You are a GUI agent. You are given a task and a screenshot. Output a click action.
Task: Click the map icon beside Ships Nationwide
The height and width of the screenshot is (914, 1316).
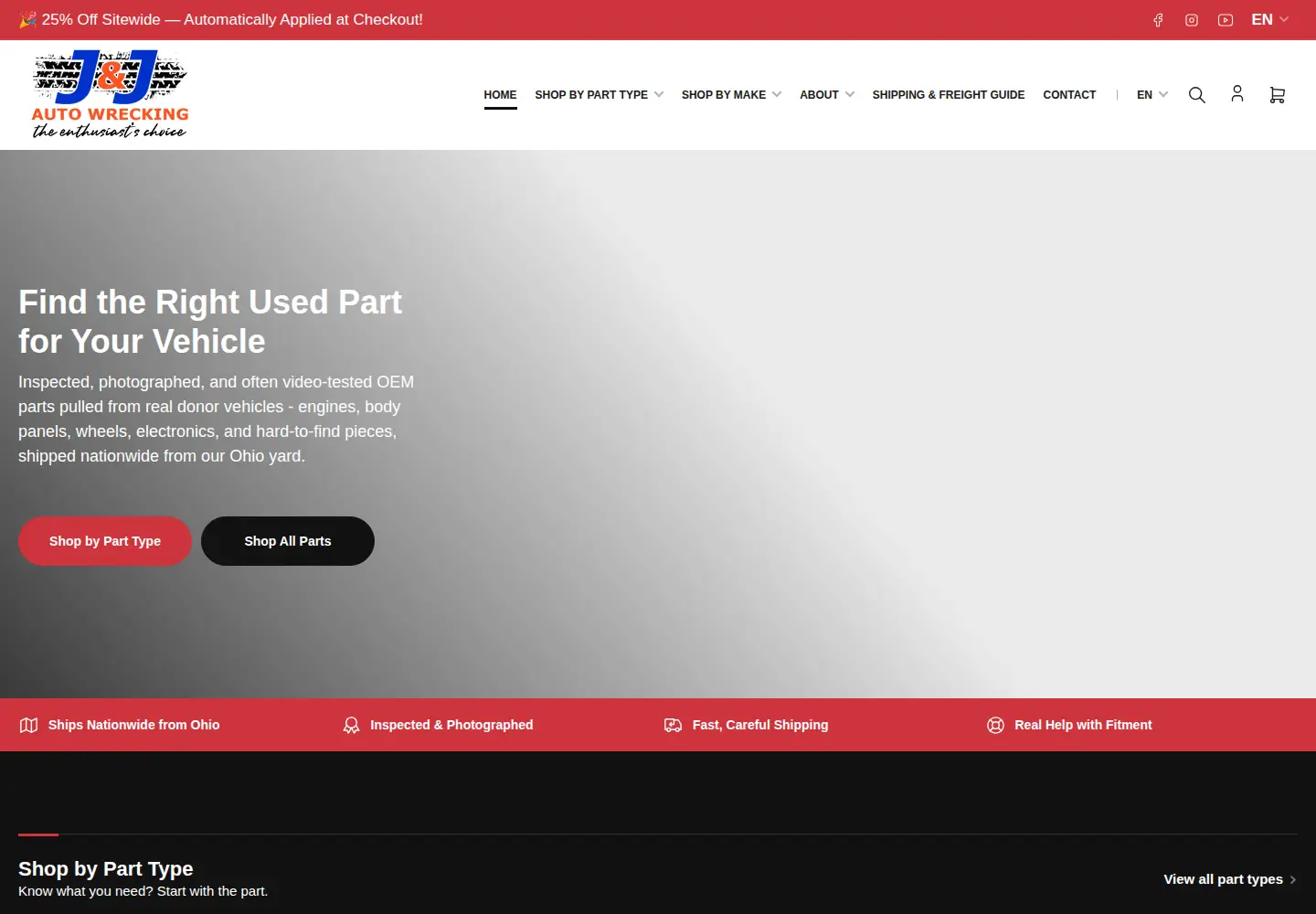(29, 725)
